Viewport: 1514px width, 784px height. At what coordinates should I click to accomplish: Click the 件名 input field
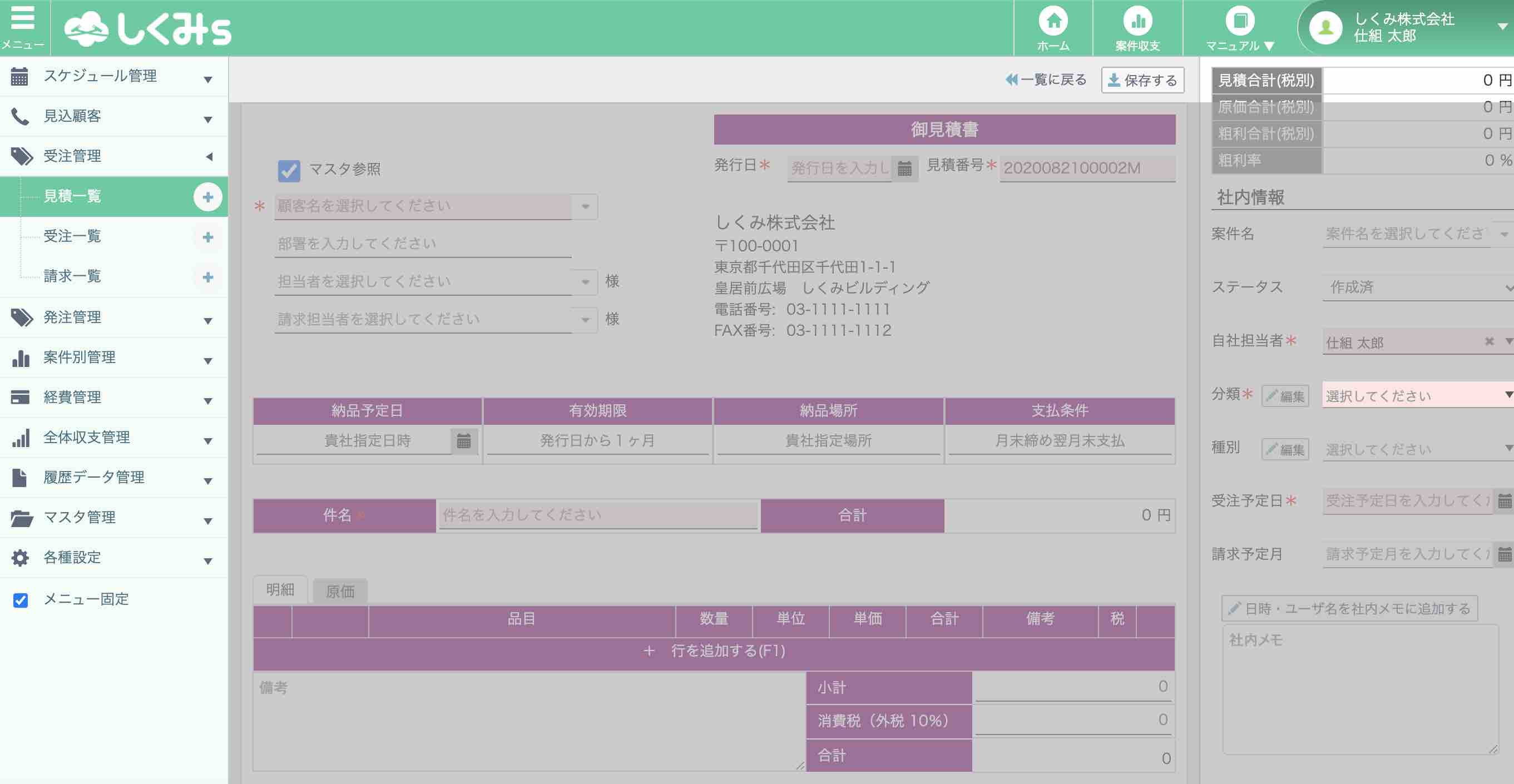pyautogui.click(x=597, y=515)
